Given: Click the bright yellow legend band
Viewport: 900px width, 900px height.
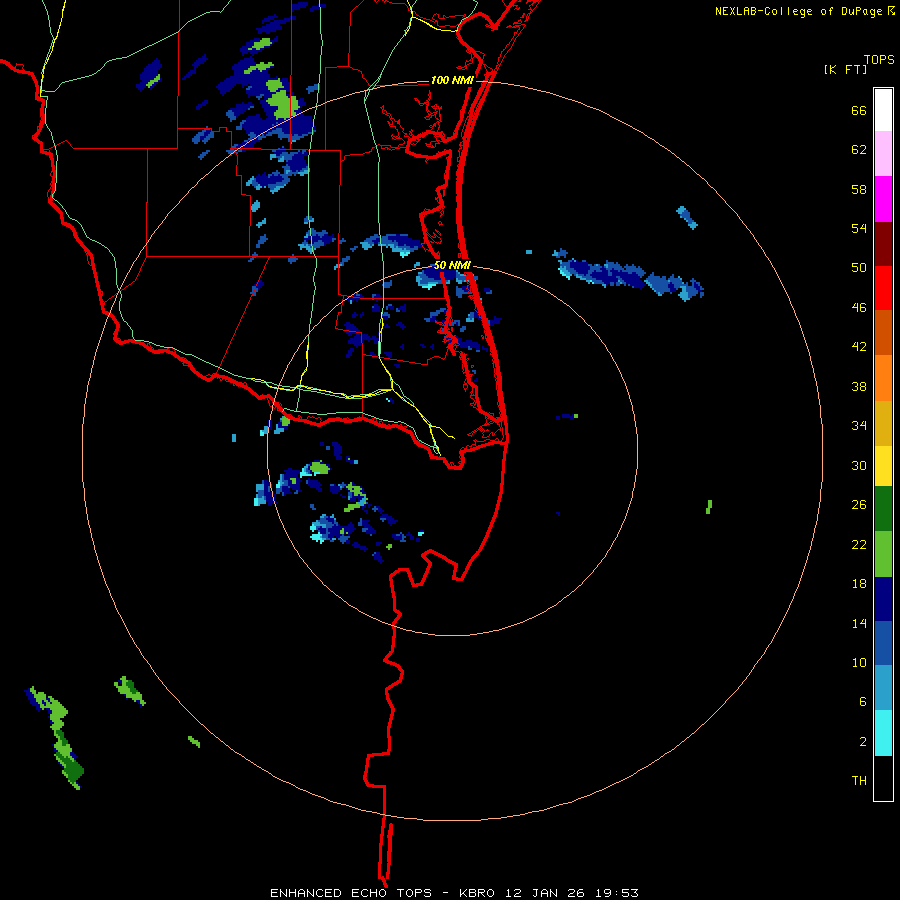Looking at the screenshot, I should [883, 466].
